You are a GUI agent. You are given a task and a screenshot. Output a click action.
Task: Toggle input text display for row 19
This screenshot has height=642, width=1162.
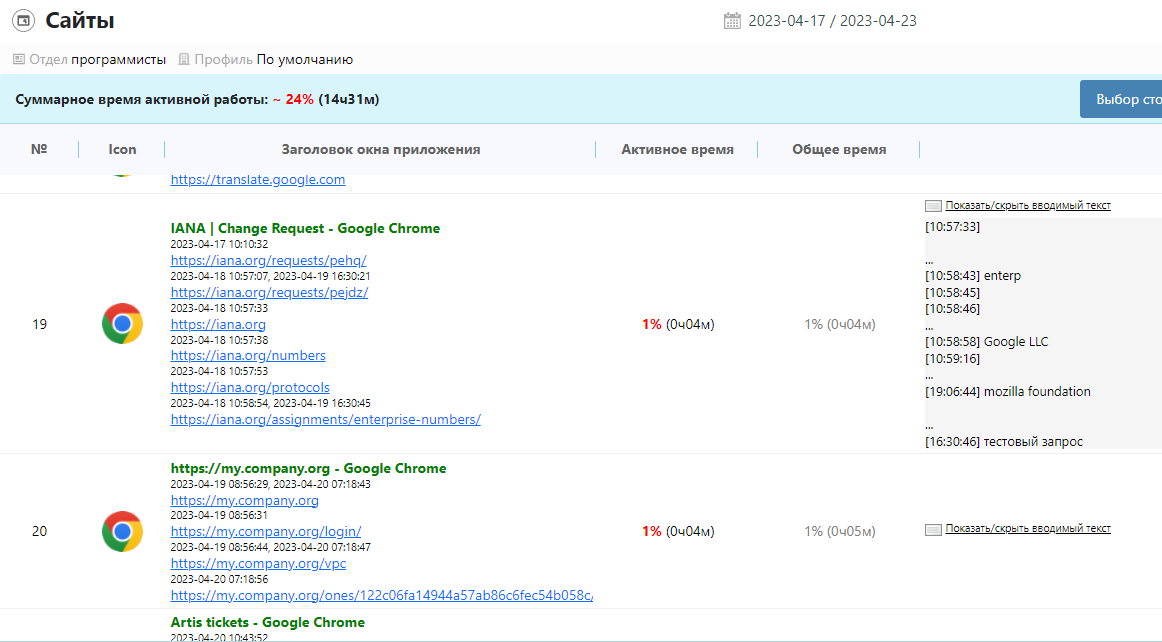(1027, 205)
